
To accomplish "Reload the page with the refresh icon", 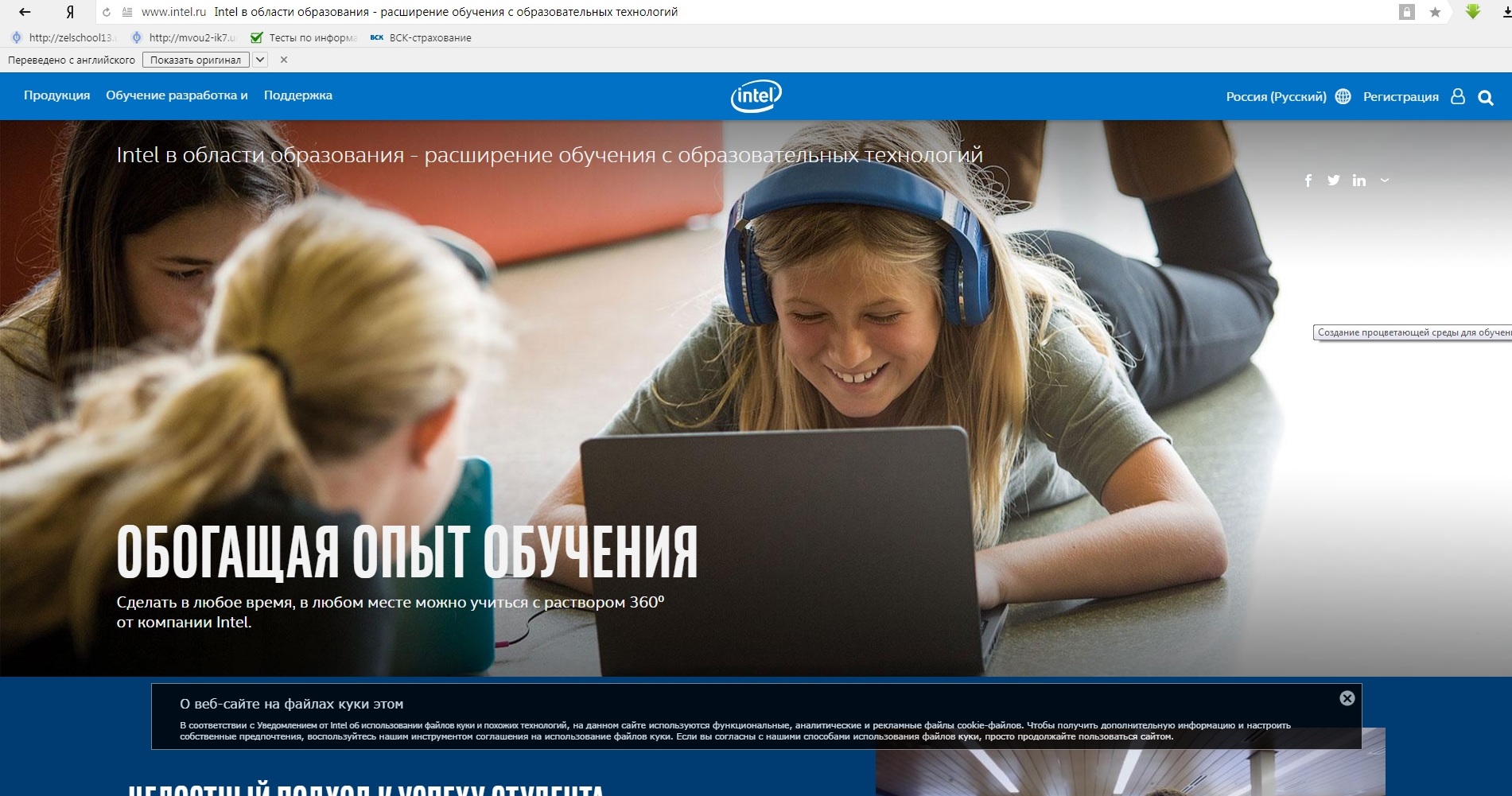I will (107, 12).
